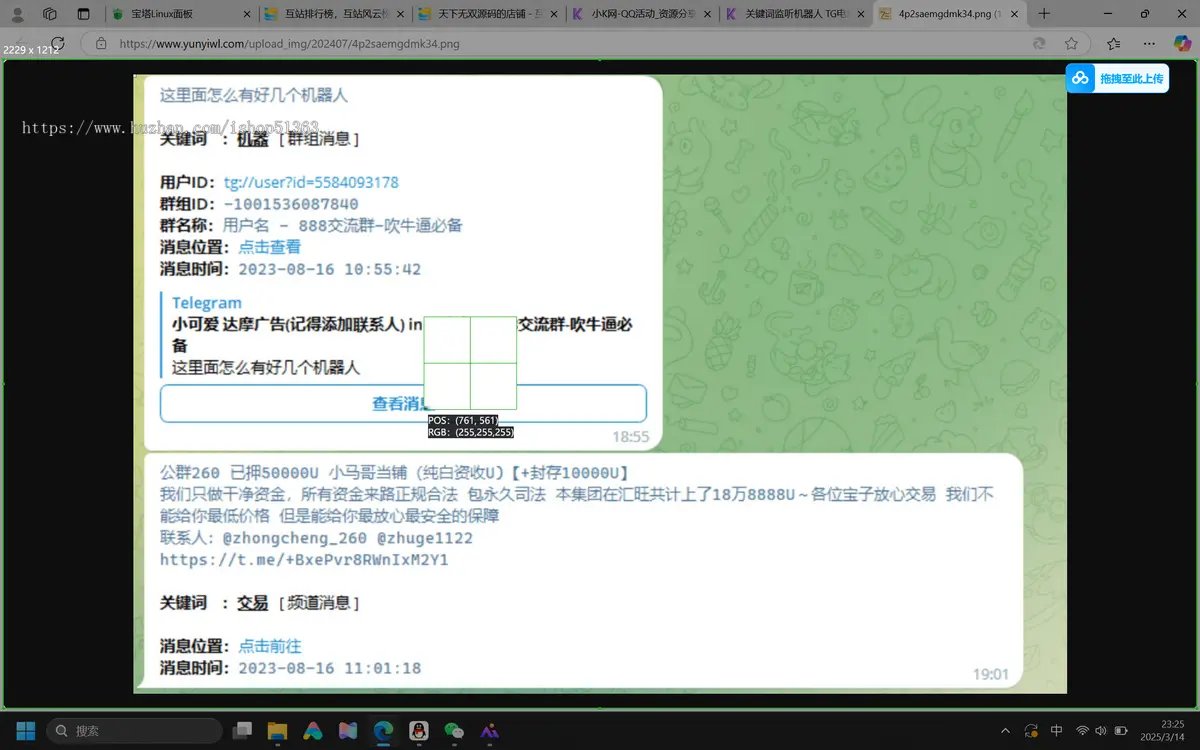Open the favorites list icon

point(1114,44)
